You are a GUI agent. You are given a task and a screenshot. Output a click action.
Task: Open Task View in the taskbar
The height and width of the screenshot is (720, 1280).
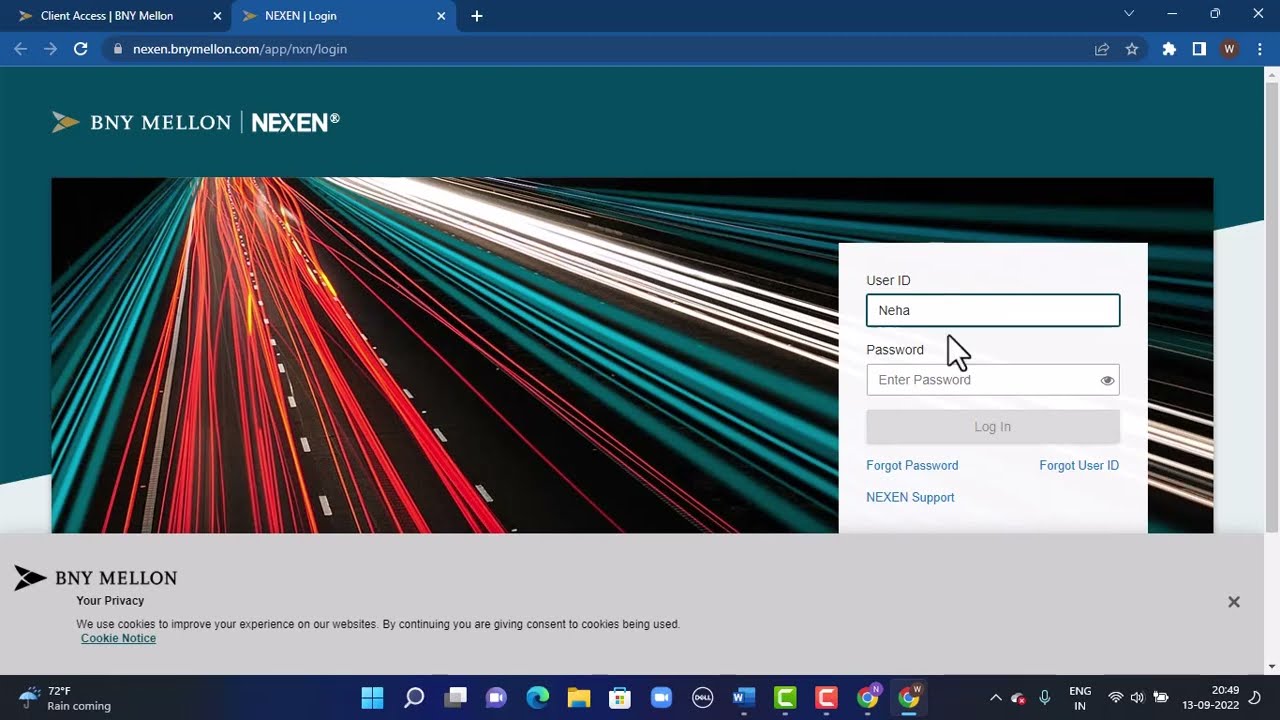[456, 698]
